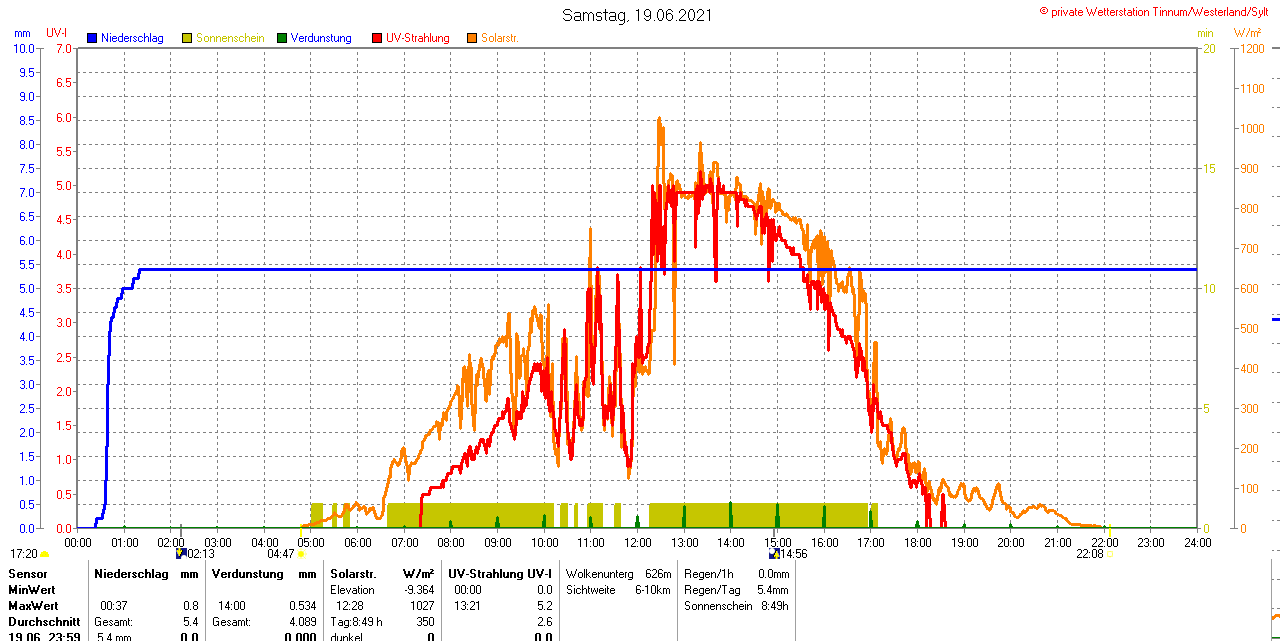Click the Sonnenschein 8:49h value
Image resolution: width=1280 pixels, height=641 pixels.
pyautogui.click(x=773, y=606)
